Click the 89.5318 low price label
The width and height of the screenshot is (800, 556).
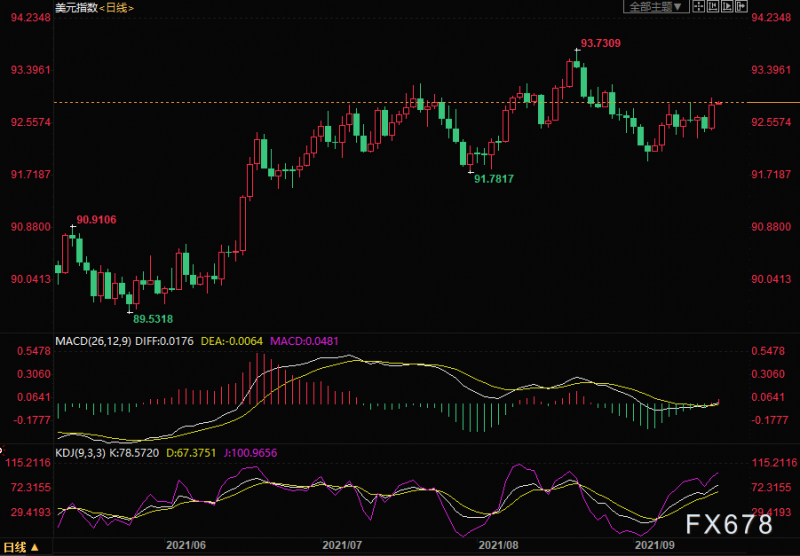point(153,319)
